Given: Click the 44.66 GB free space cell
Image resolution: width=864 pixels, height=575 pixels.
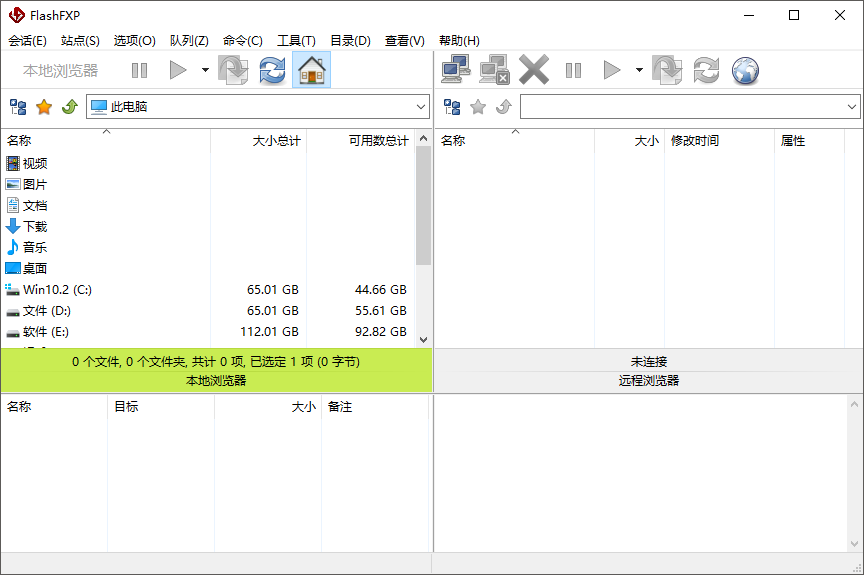Looking at the screenshot, I should (x=381, y=290).
